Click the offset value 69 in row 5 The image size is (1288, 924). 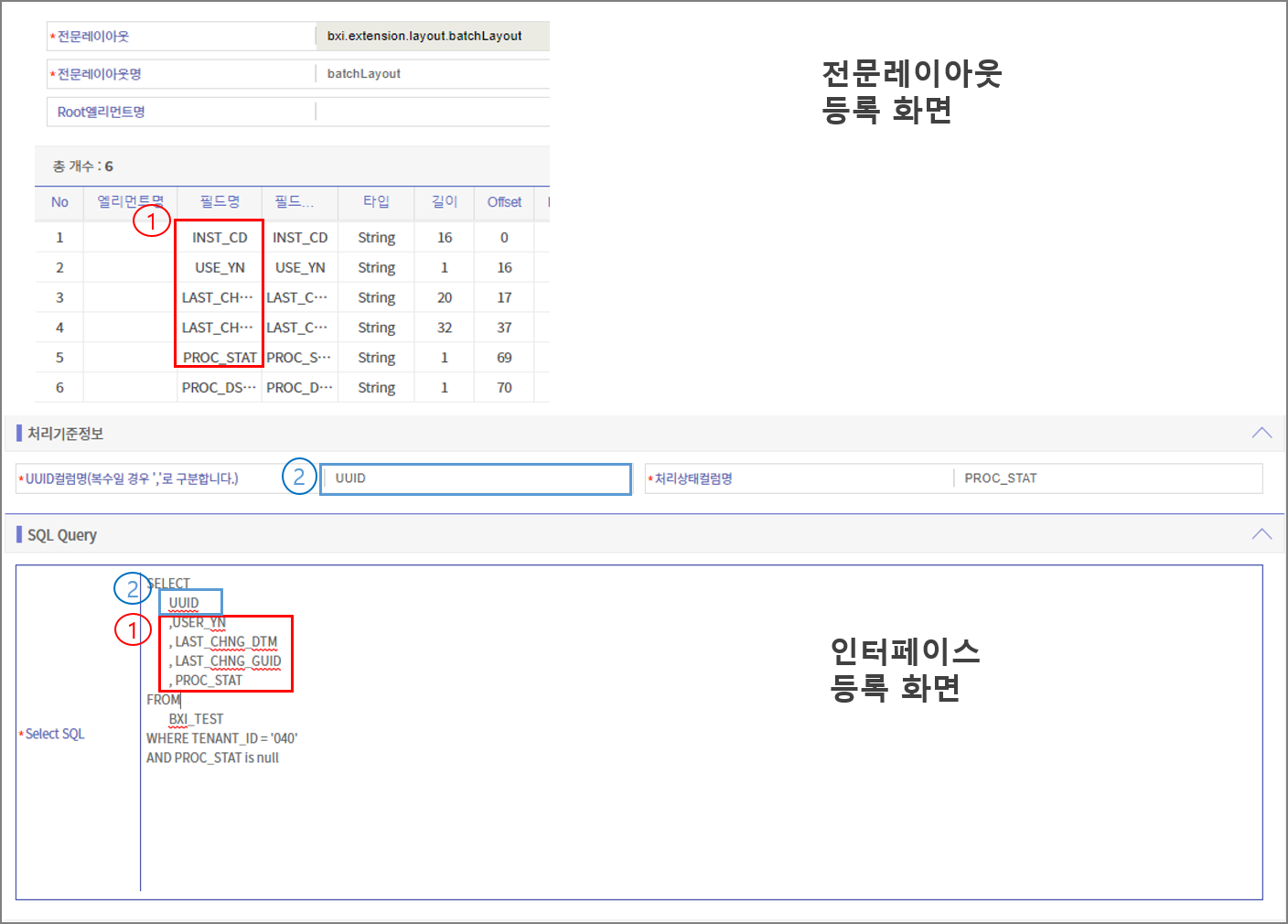point(504,358)
